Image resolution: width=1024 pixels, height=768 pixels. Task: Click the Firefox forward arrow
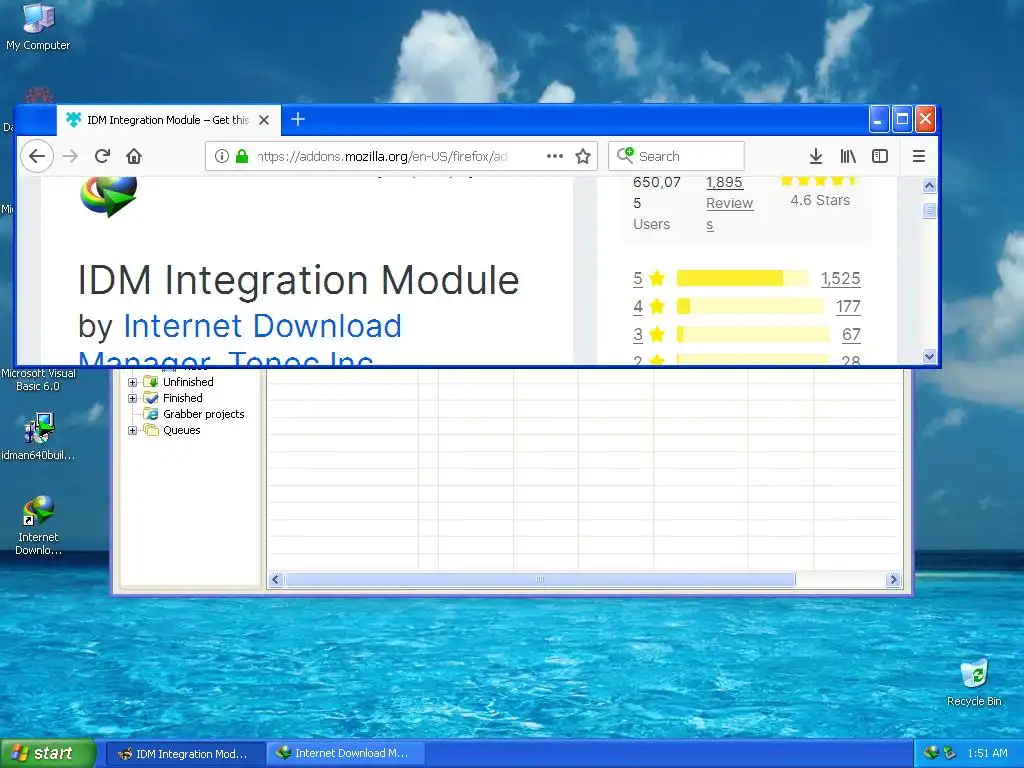pyautogui.click(x=70, y=156)
